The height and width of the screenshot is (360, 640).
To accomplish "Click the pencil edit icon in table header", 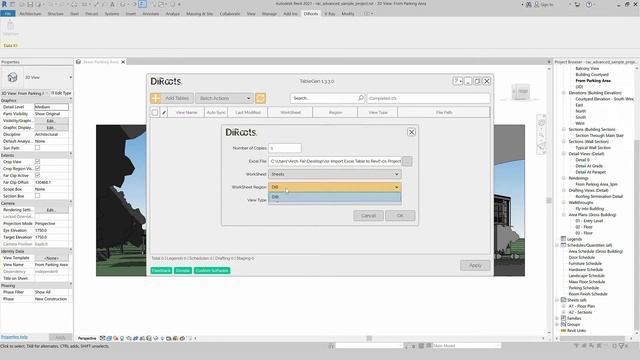I will pos(164,112).
